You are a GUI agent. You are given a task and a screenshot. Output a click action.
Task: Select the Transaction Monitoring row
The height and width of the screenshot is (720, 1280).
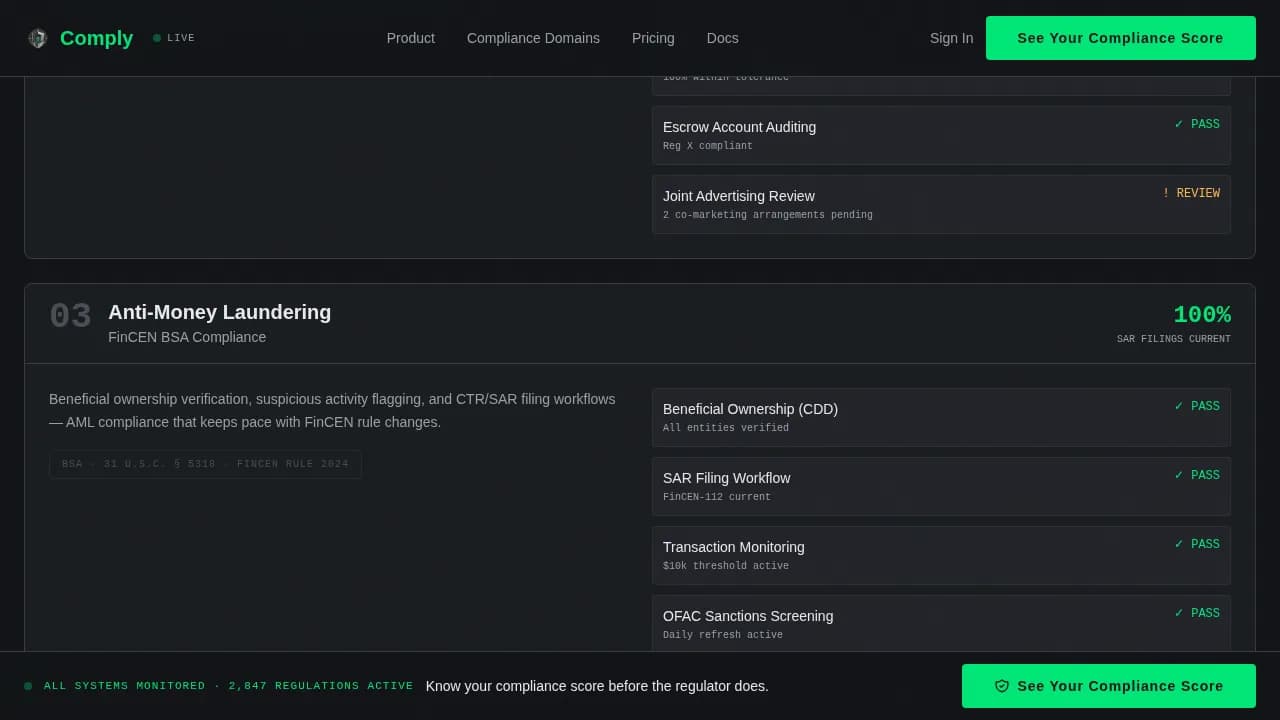click(x=941, y=555)
